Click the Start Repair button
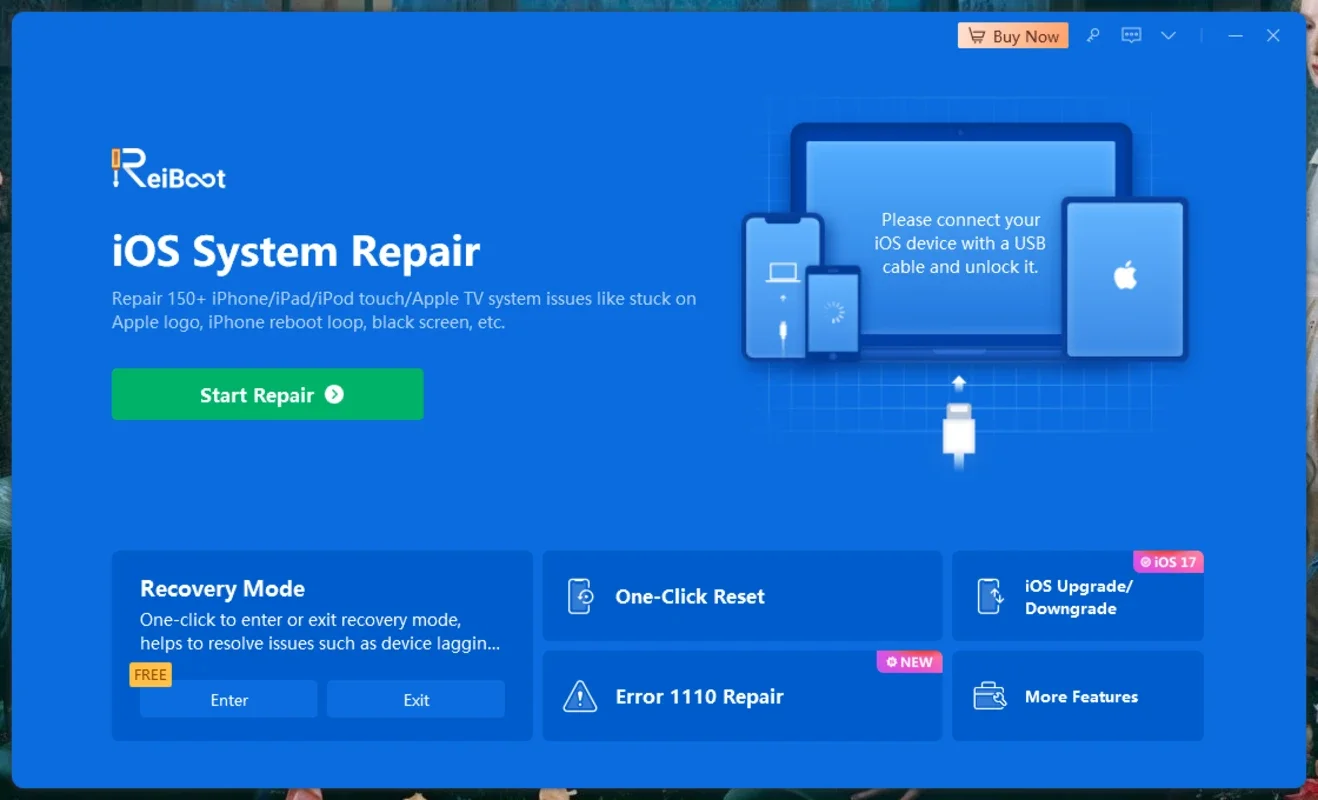The width and height of the screenshot is (1318, 800). coord(267,394)
